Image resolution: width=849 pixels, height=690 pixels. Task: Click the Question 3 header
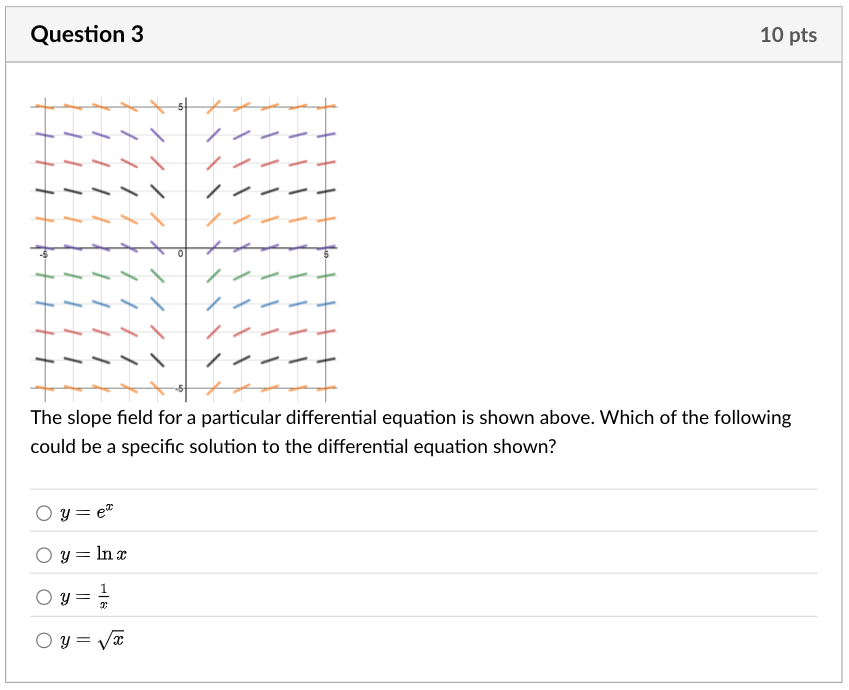(89, 33)
